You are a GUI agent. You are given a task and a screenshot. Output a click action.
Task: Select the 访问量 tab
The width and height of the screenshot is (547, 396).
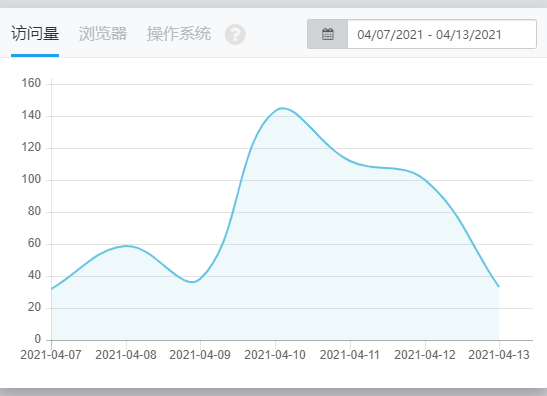[x=35, y=34]
